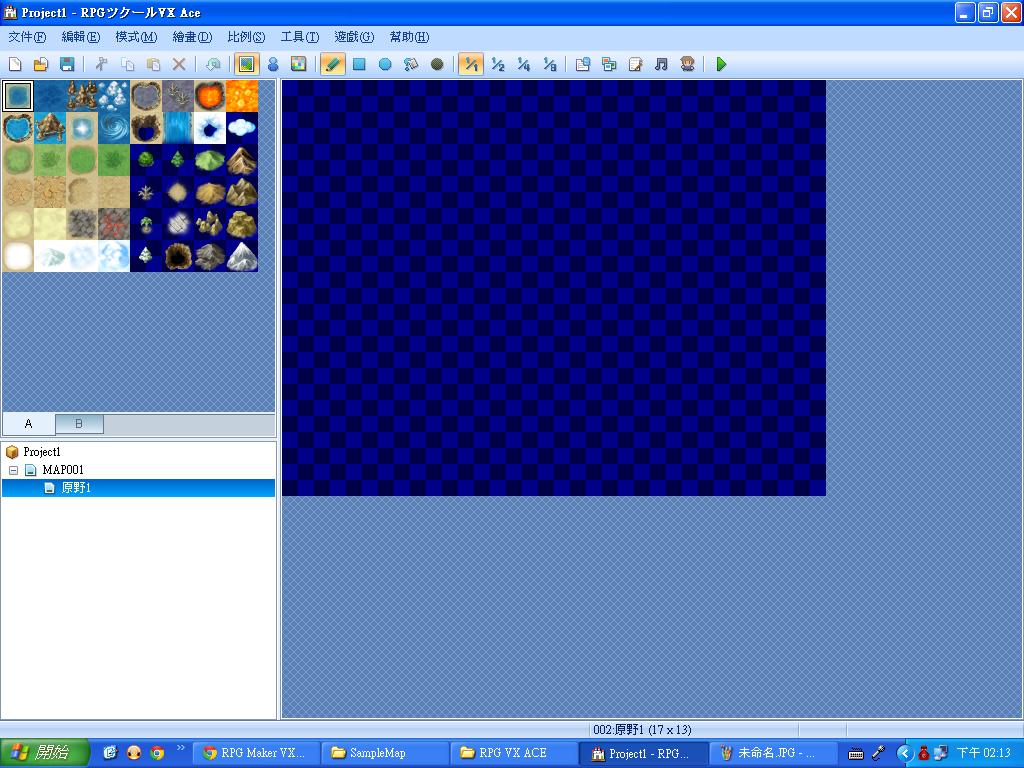Viewport: 1024px width, 768px height.
Task: Click the Undo toolbar icon
Action: point(213,64)
